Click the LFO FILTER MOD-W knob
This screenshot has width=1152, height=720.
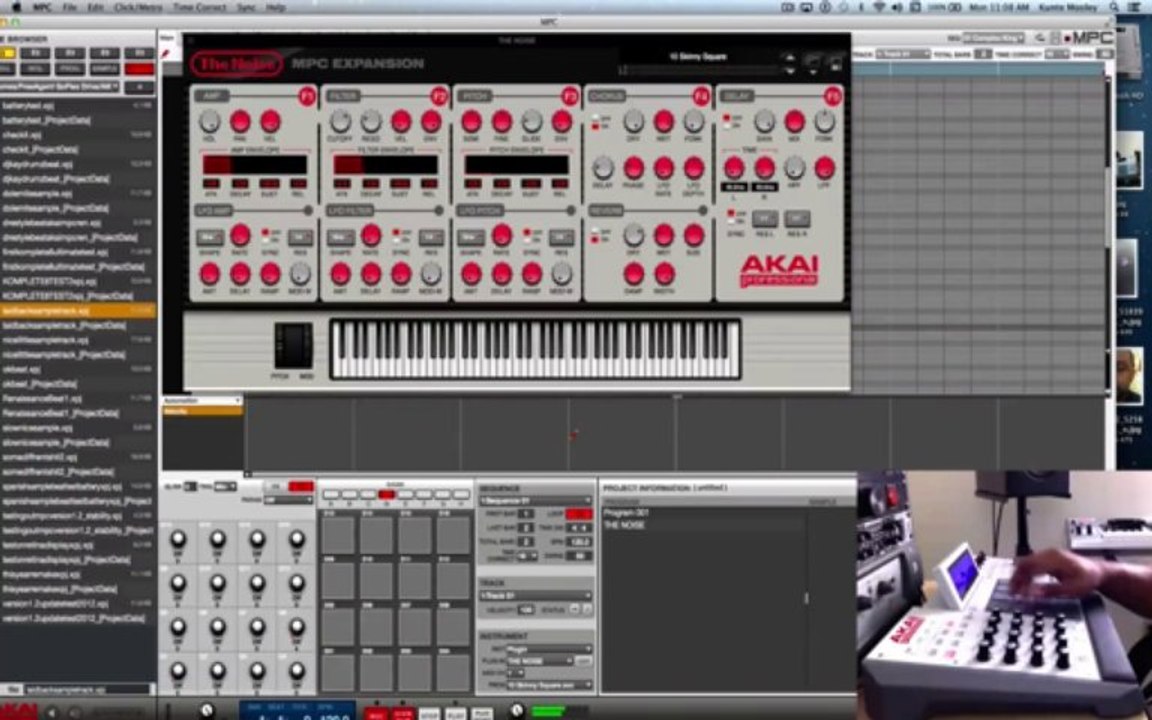click(x=431, y=273)
